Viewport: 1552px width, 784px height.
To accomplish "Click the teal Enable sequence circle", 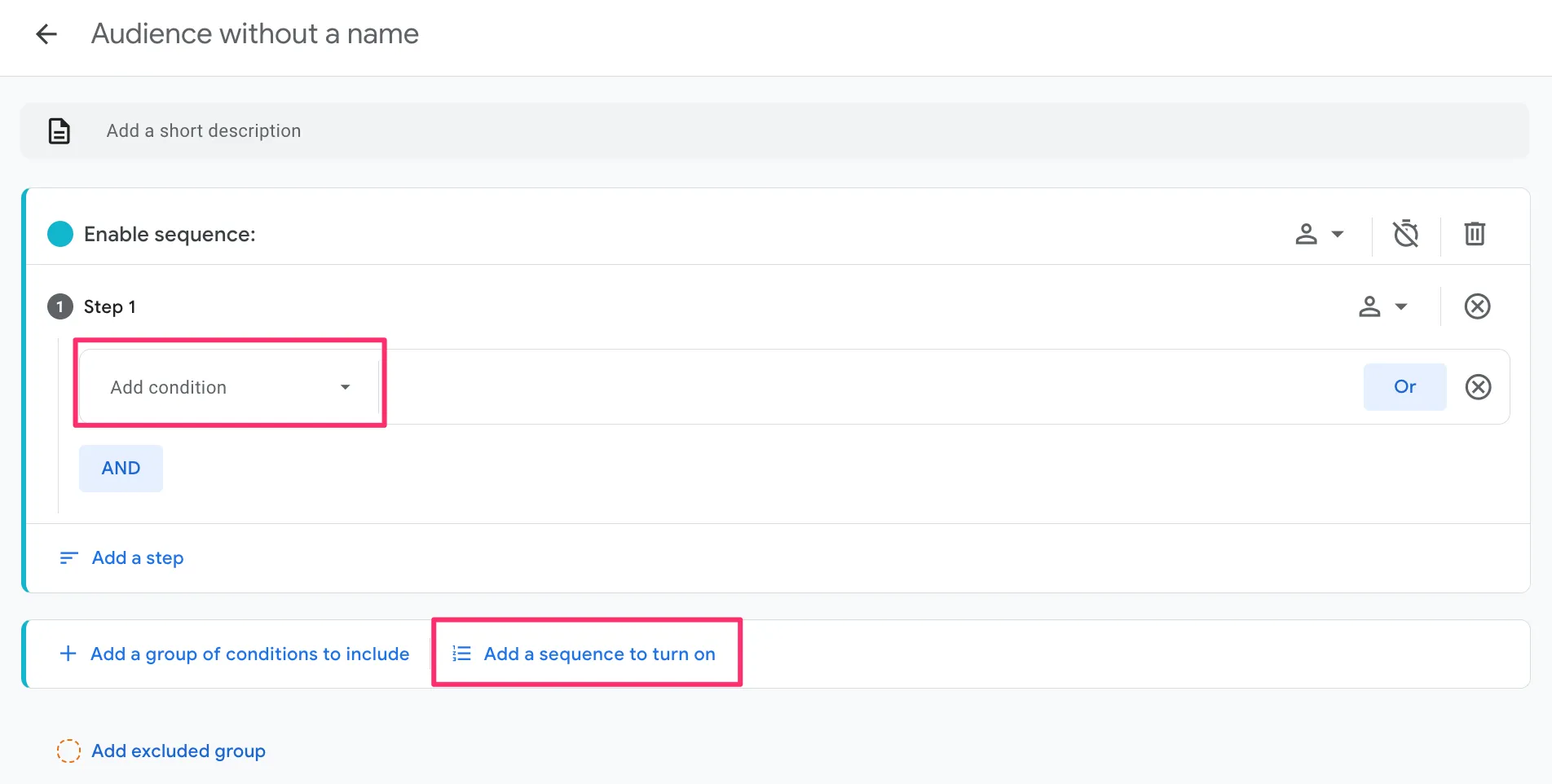I will pyautogui.click(x=60, y=235).
